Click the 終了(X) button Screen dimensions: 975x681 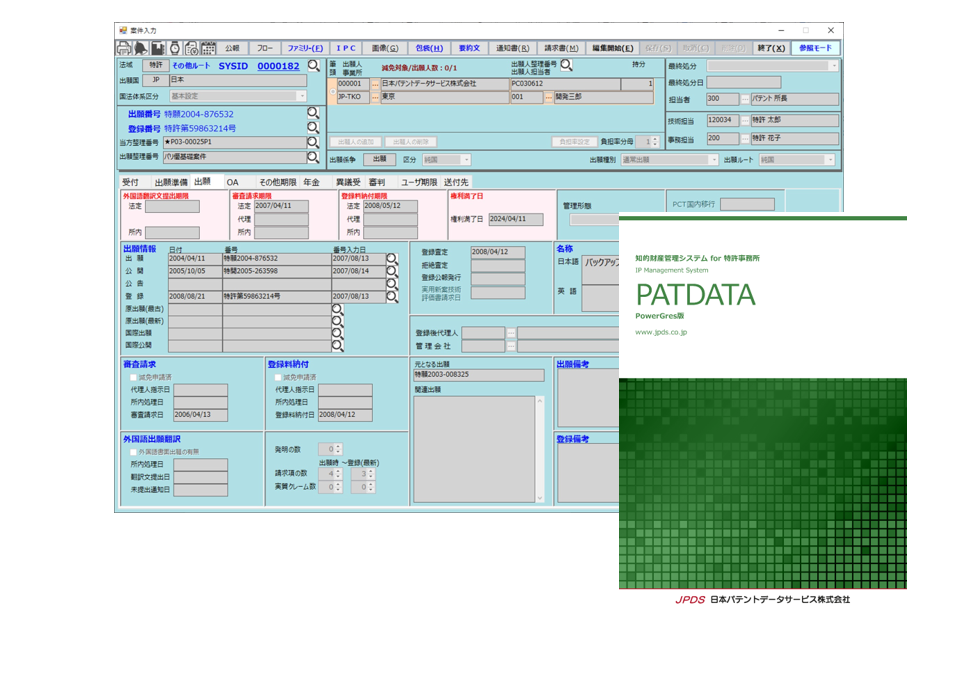tap(771, 48)
